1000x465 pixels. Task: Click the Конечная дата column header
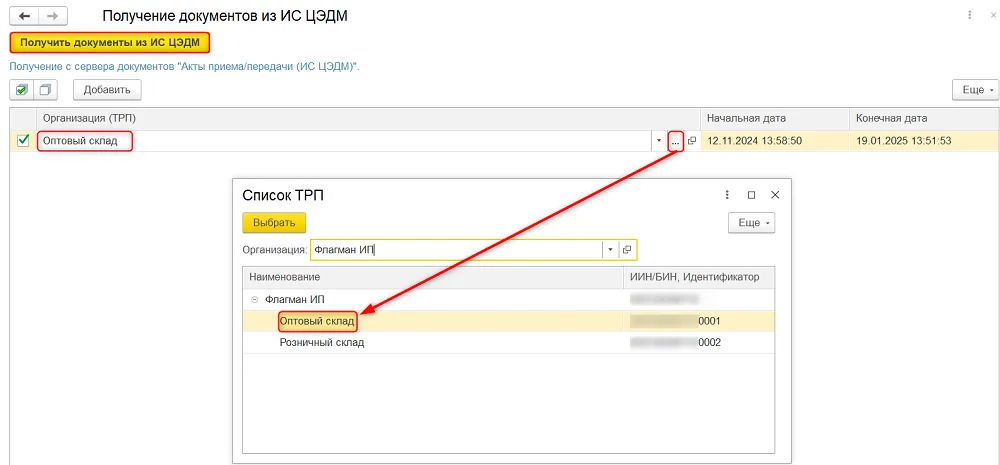[925, 119]
